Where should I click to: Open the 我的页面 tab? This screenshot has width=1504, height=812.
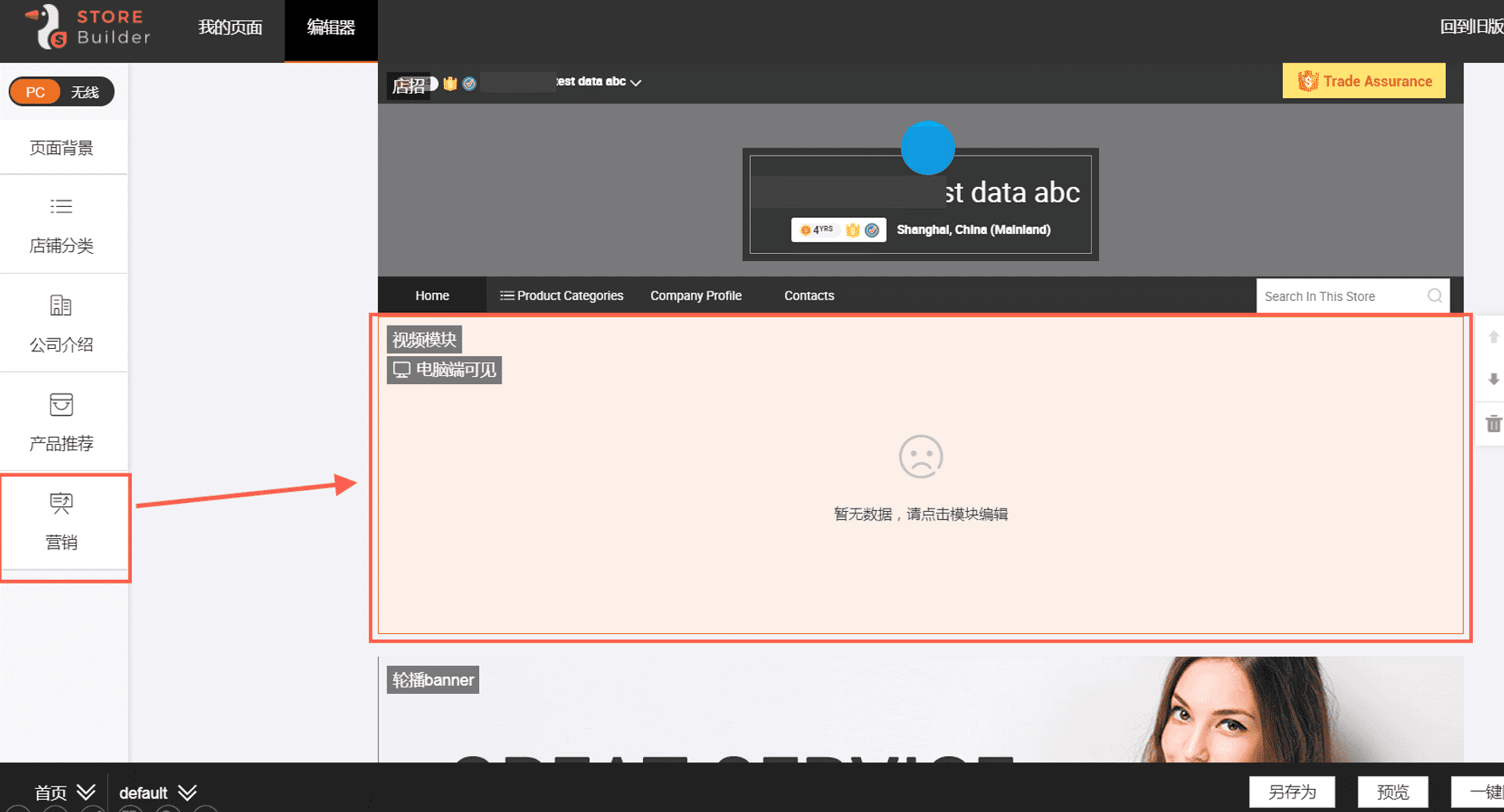pyautogui.click(x=230, y=28)
